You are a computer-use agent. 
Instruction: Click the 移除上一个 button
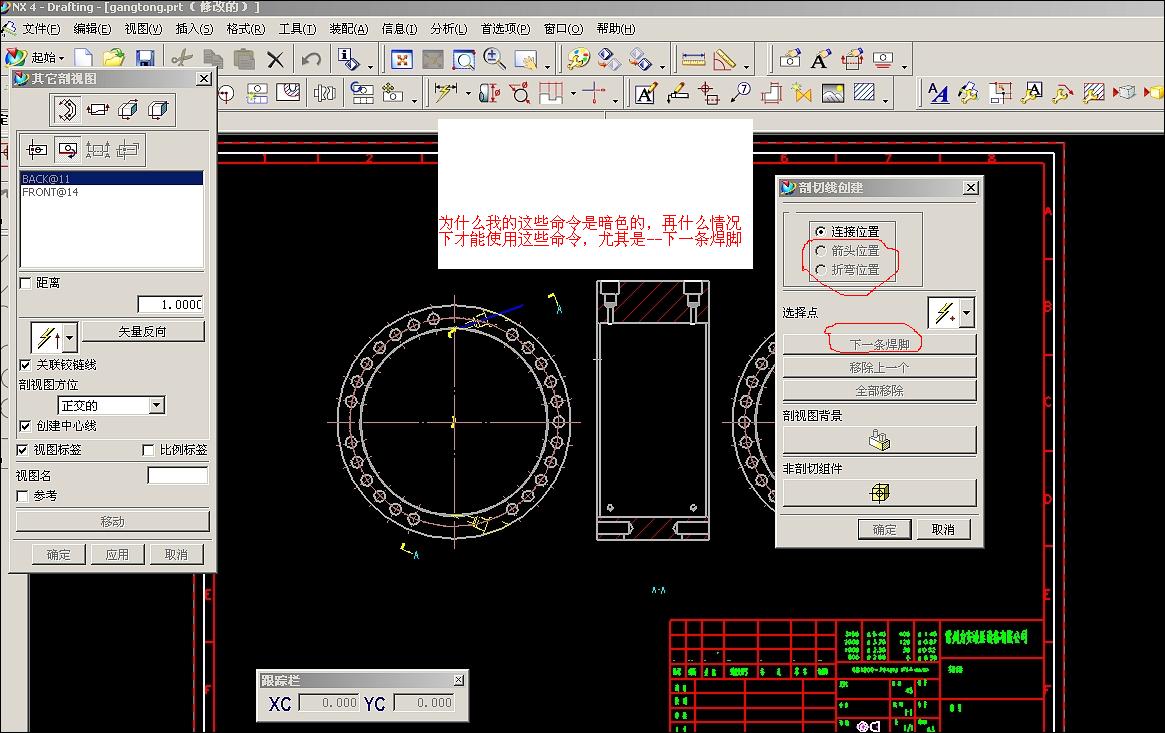(x=879, y=368)
